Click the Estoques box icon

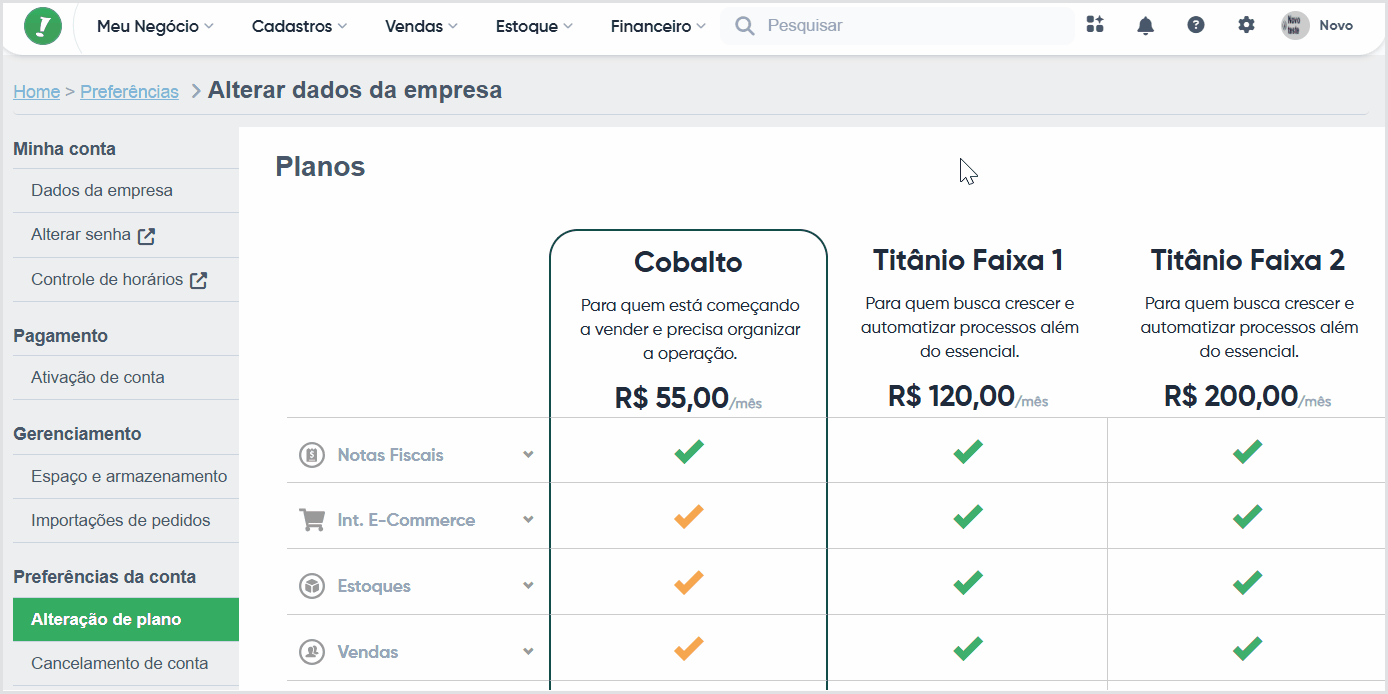pos(312,586)
